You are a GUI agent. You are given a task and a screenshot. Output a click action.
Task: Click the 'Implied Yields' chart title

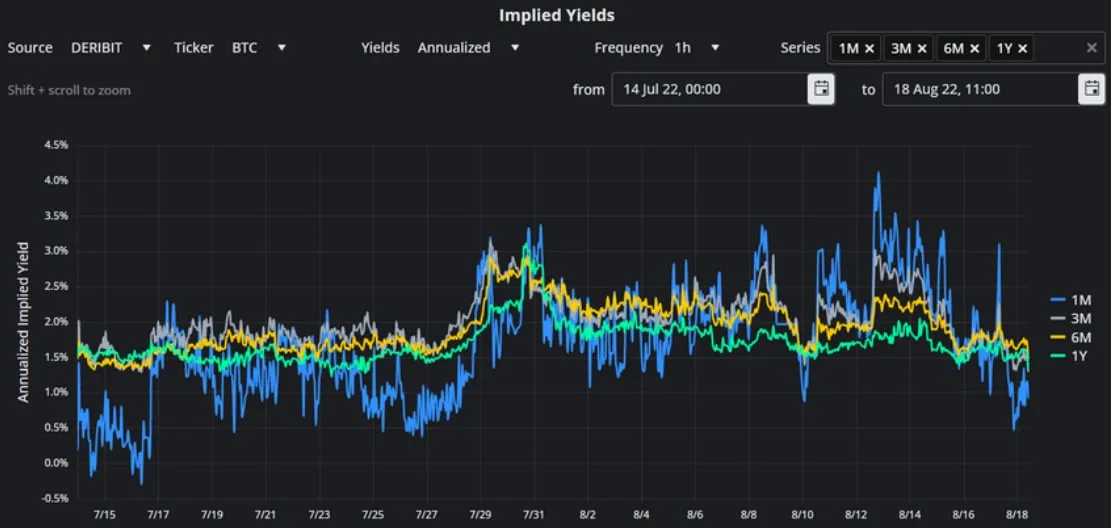(557, 15)
